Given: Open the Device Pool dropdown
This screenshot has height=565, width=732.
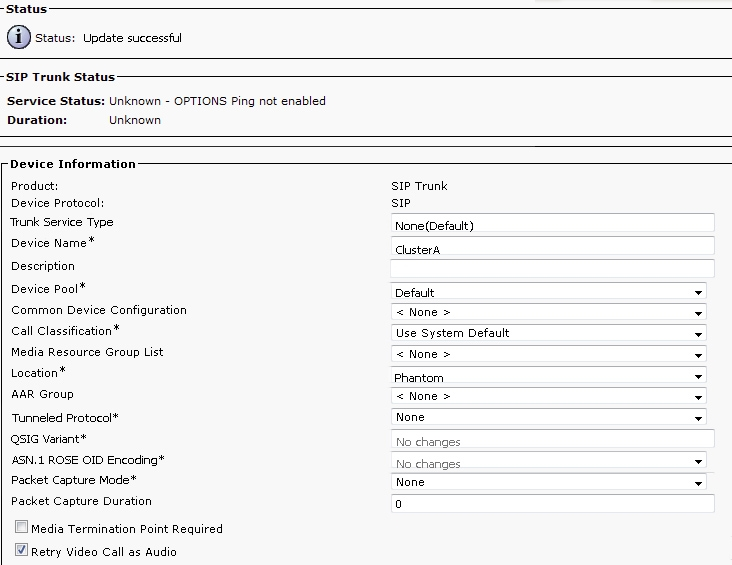Looking at the screenshot, I should coord(549,293).
